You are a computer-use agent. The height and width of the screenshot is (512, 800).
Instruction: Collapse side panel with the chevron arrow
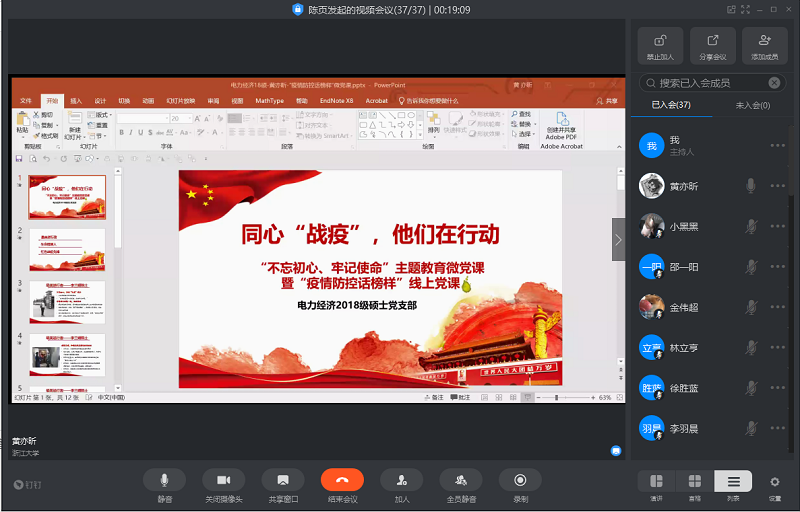point(618,240)
